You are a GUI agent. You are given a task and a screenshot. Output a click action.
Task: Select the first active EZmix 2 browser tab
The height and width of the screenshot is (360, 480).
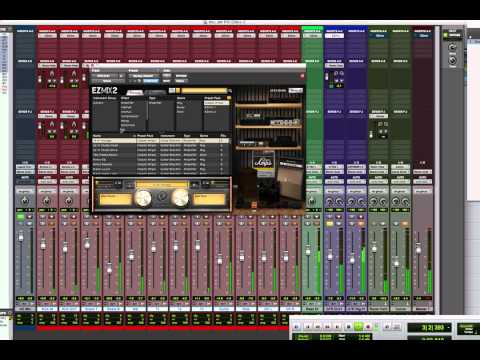coord(135,92)
